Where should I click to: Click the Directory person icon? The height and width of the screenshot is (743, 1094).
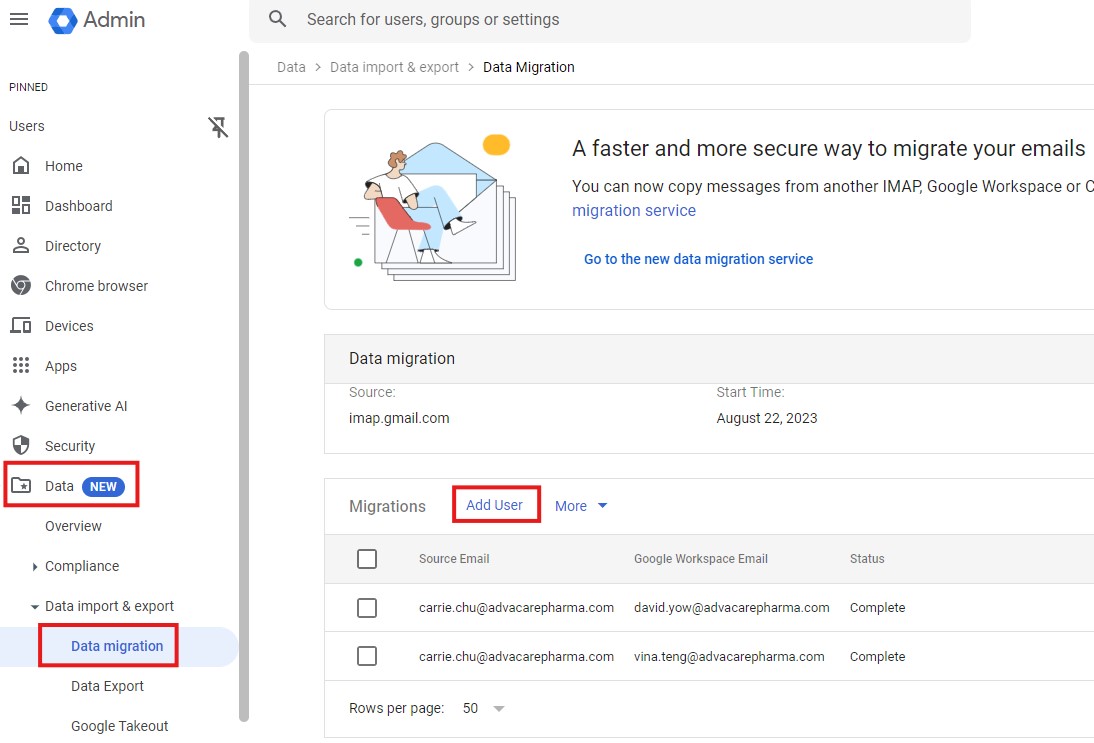[x=21, y=246]
